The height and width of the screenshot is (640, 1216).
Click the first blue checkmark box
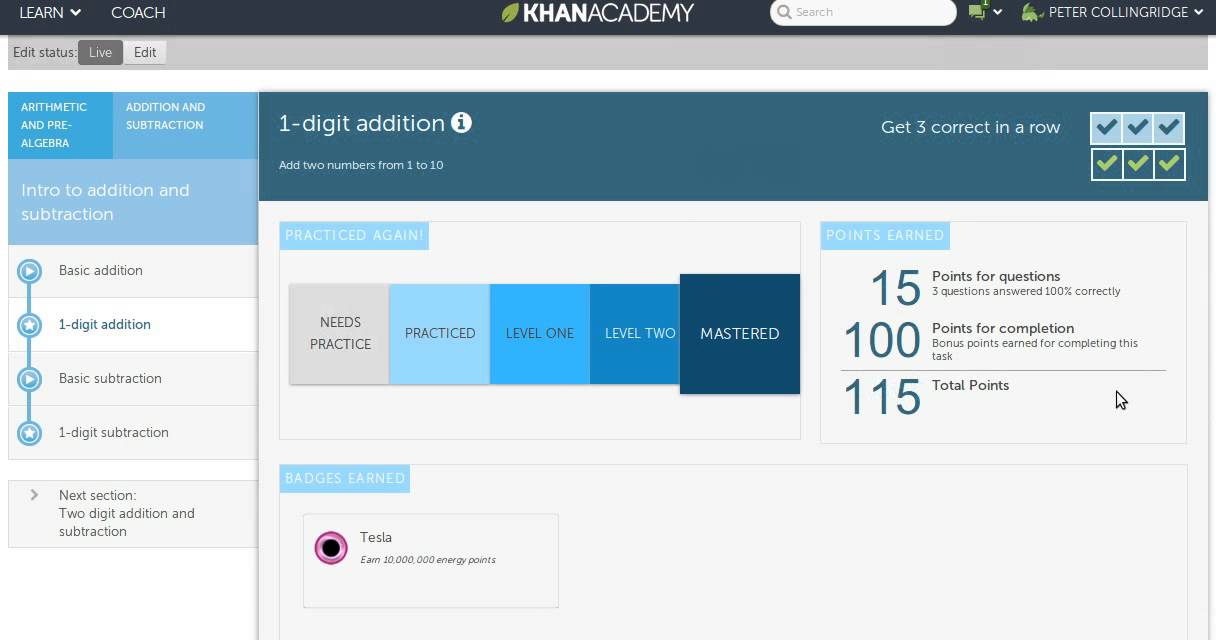[x=1106, y=128]
